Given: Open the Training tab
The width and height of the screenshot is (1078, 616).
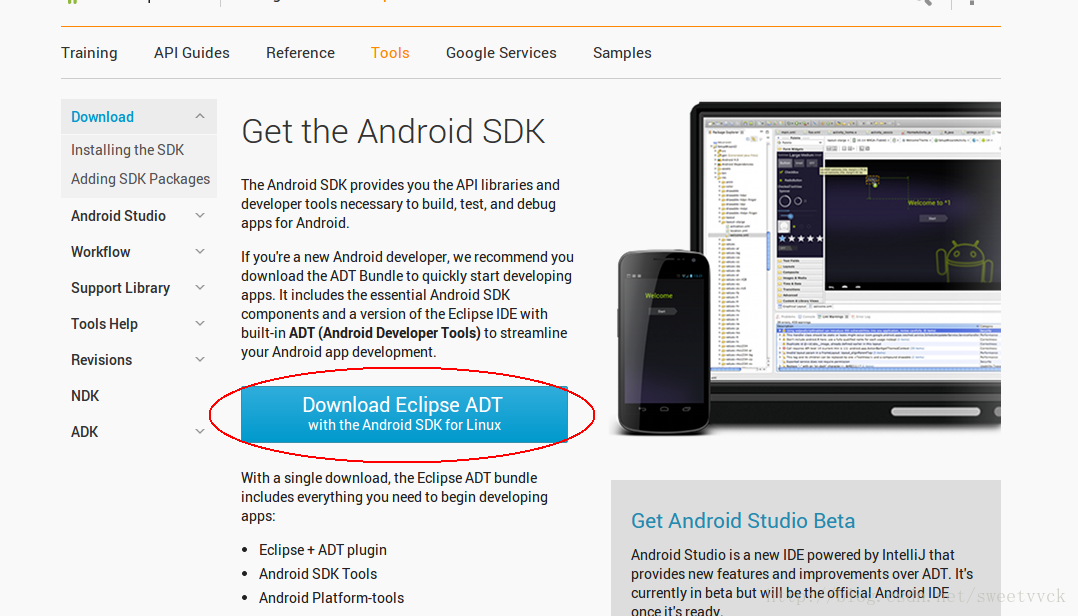Looking at the screenshot, I should coord(89,53).
